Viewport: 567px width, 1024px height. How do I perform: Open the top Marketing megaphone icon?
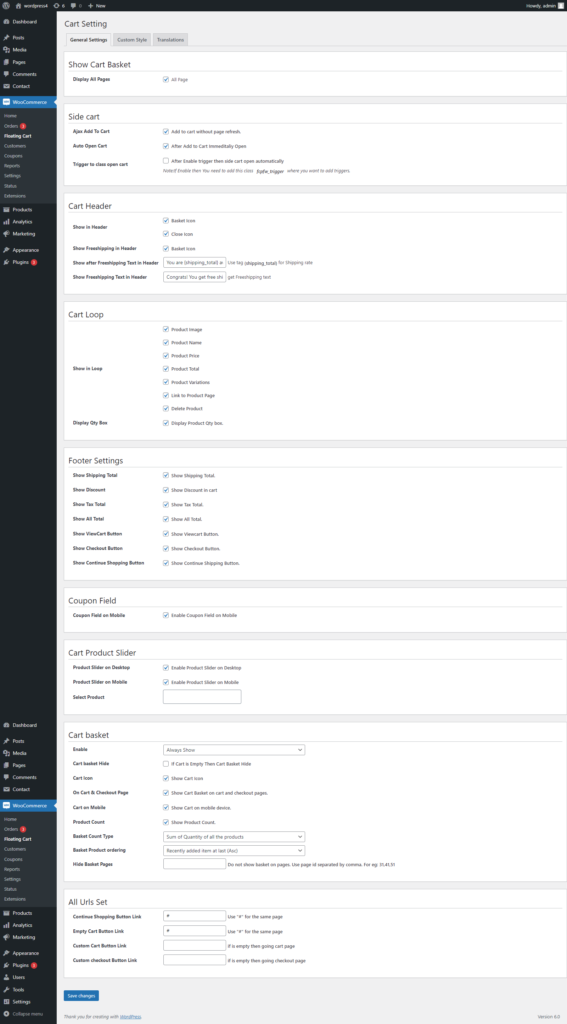[x=7, y=233]
